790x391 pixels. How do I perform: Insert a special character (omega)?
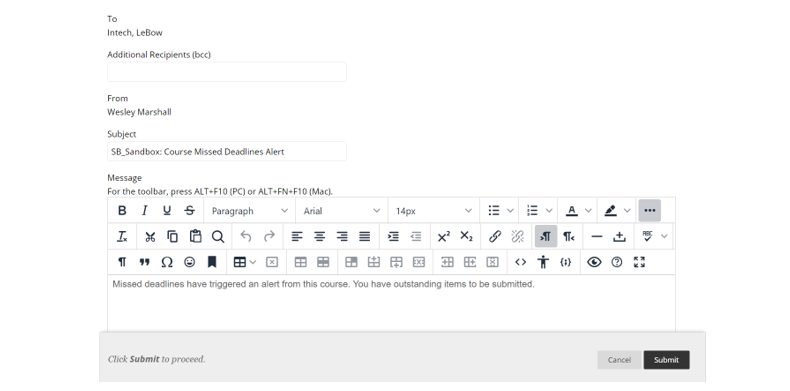[x=167, y=262]
